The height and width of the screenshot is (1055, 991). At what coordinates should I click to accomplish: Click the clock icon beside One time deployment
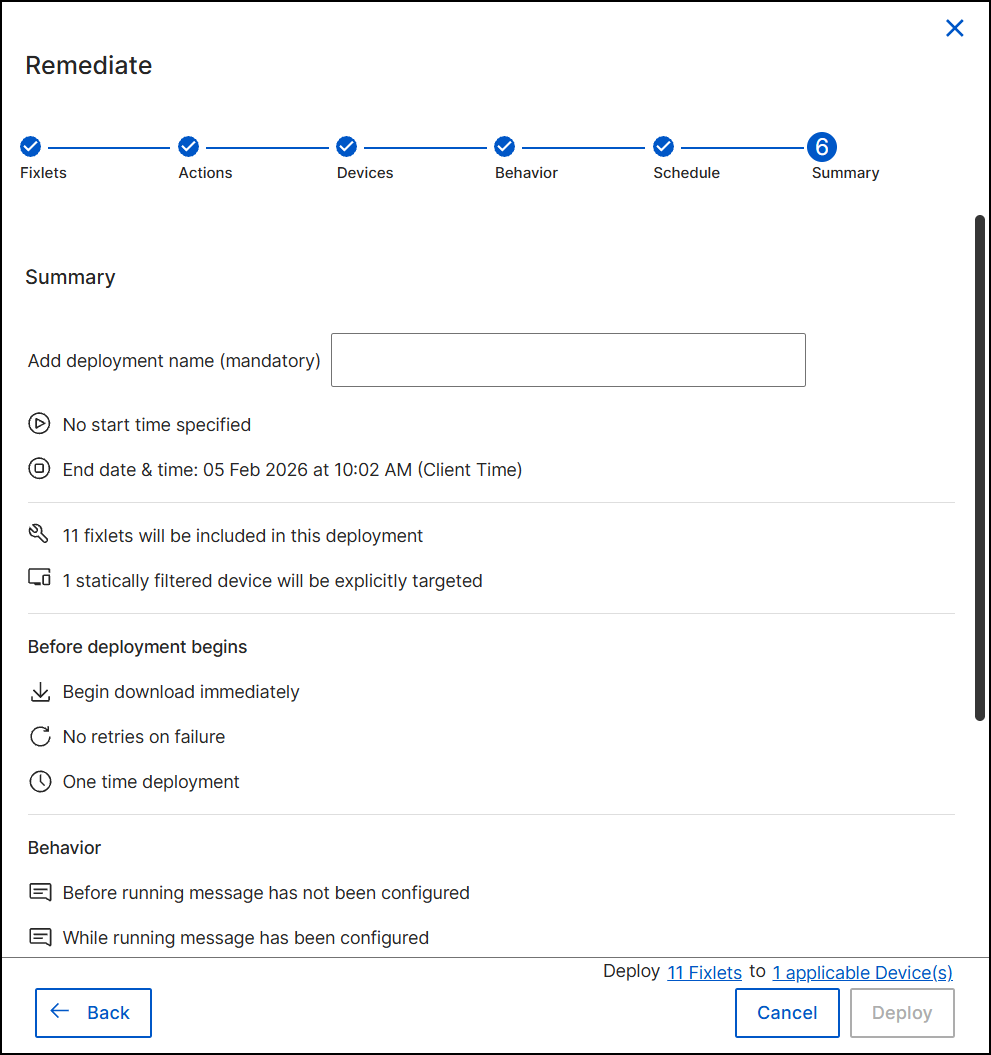pos(39,781)
